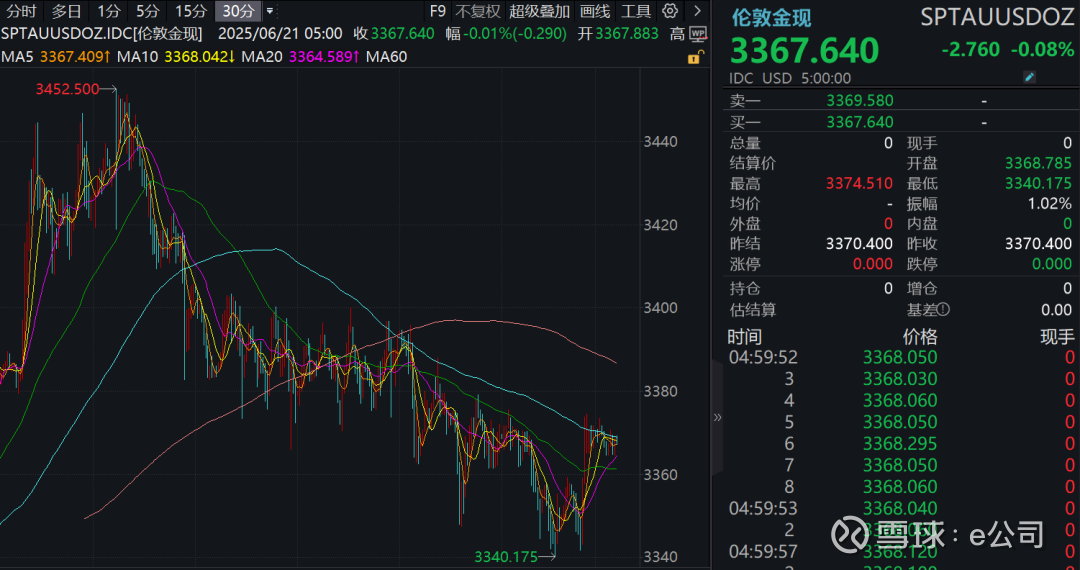Viewport: 1080px width, 570px height.
Task: Collapse the quote panel with double-chevron handle
Action: (716, 417)
